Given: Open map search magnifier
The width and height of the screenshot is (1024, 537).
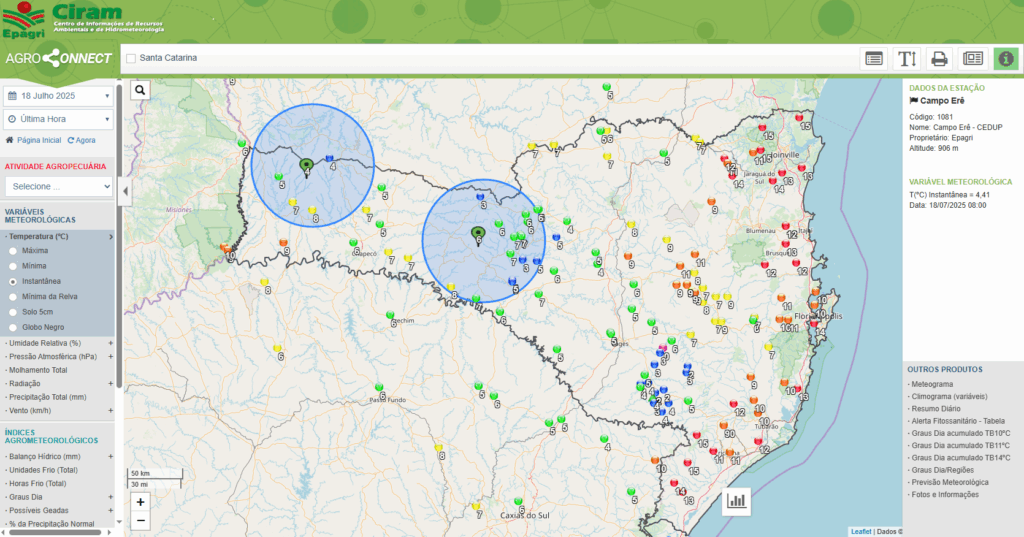Looking at the screenshot, I should pyautogui.click(x=140, y=90).
